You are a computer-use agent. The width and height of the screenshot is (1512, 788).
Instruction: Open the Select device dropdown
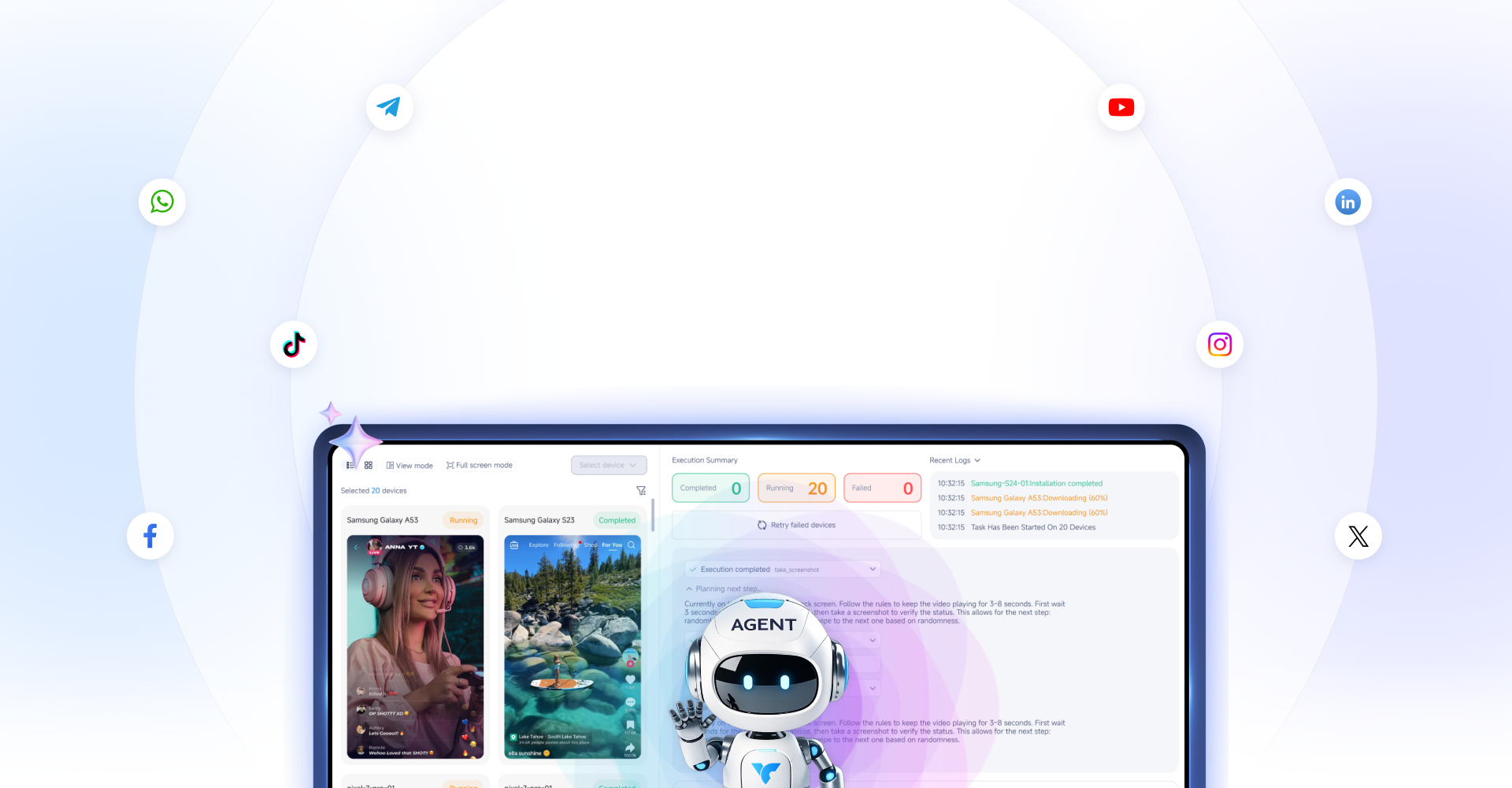tap(608, 466)
